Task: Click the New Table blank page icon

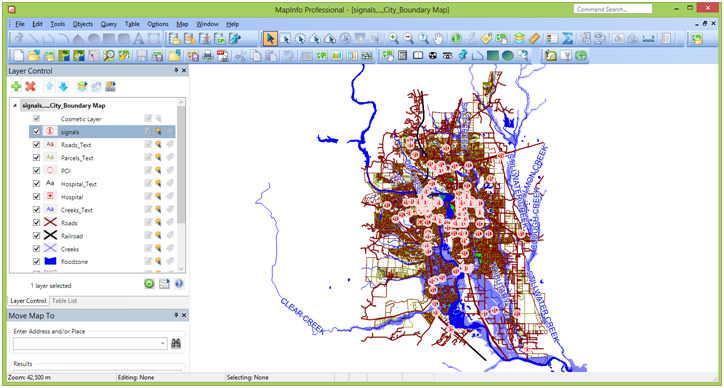Action: pos(18,55)
